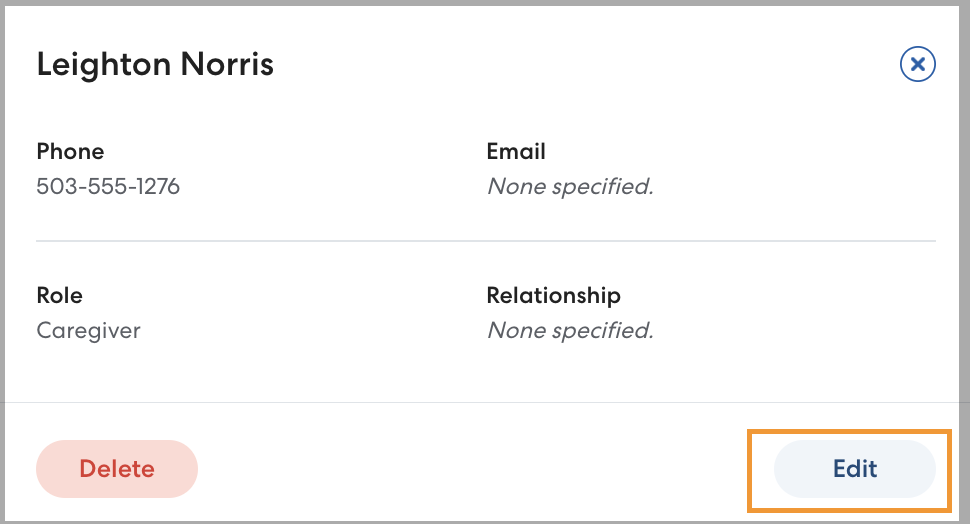This screenshot has height=524, width=970.
Task: Click the divider line between Phone and Role
Action: [x=485, y=241]
